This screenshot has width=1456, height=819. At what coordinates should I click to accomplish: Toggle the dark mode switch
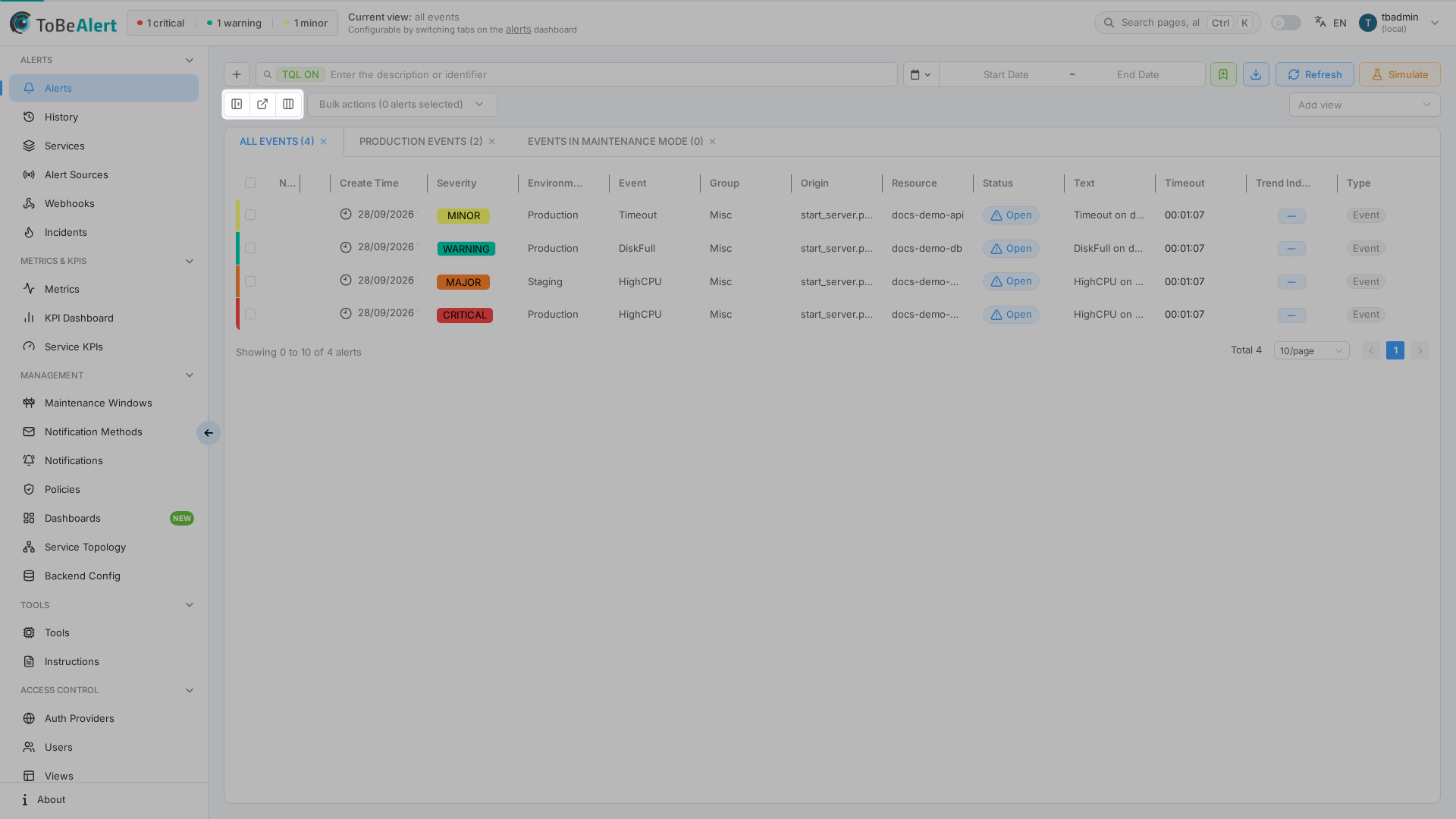click(1286, 23)
